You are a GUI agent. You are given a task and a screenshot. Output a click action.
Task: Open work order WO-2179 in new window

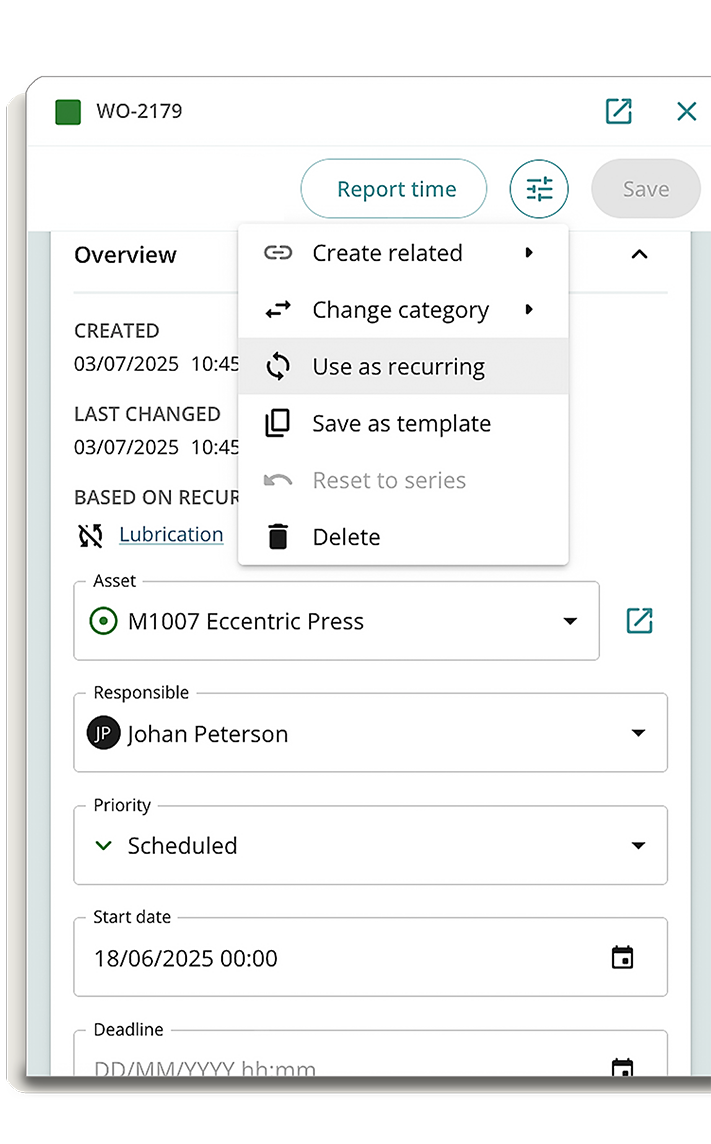619,111
